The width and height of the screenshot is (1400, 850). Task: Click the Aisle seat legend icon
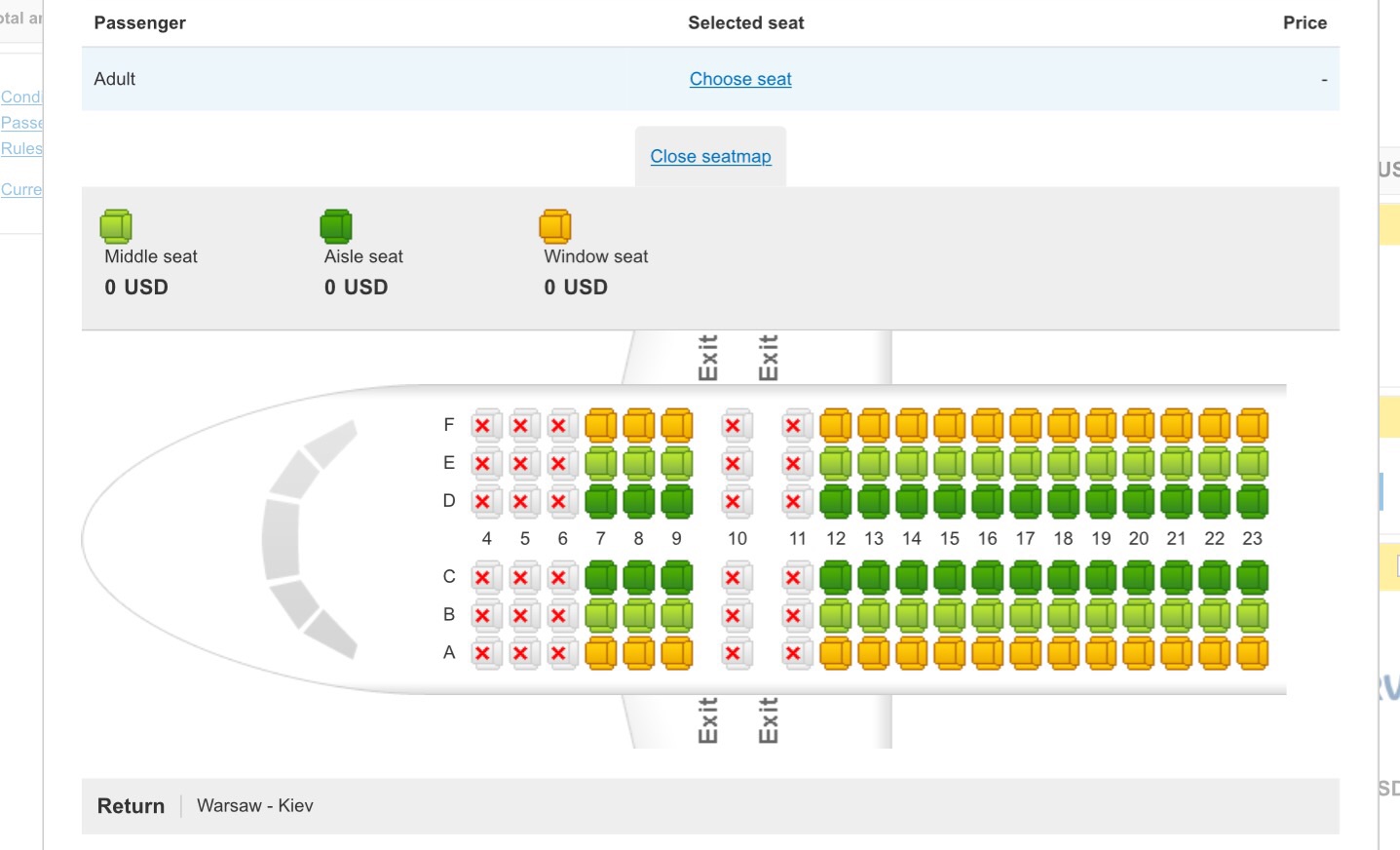pyautogui.click(x=336, y=226)
